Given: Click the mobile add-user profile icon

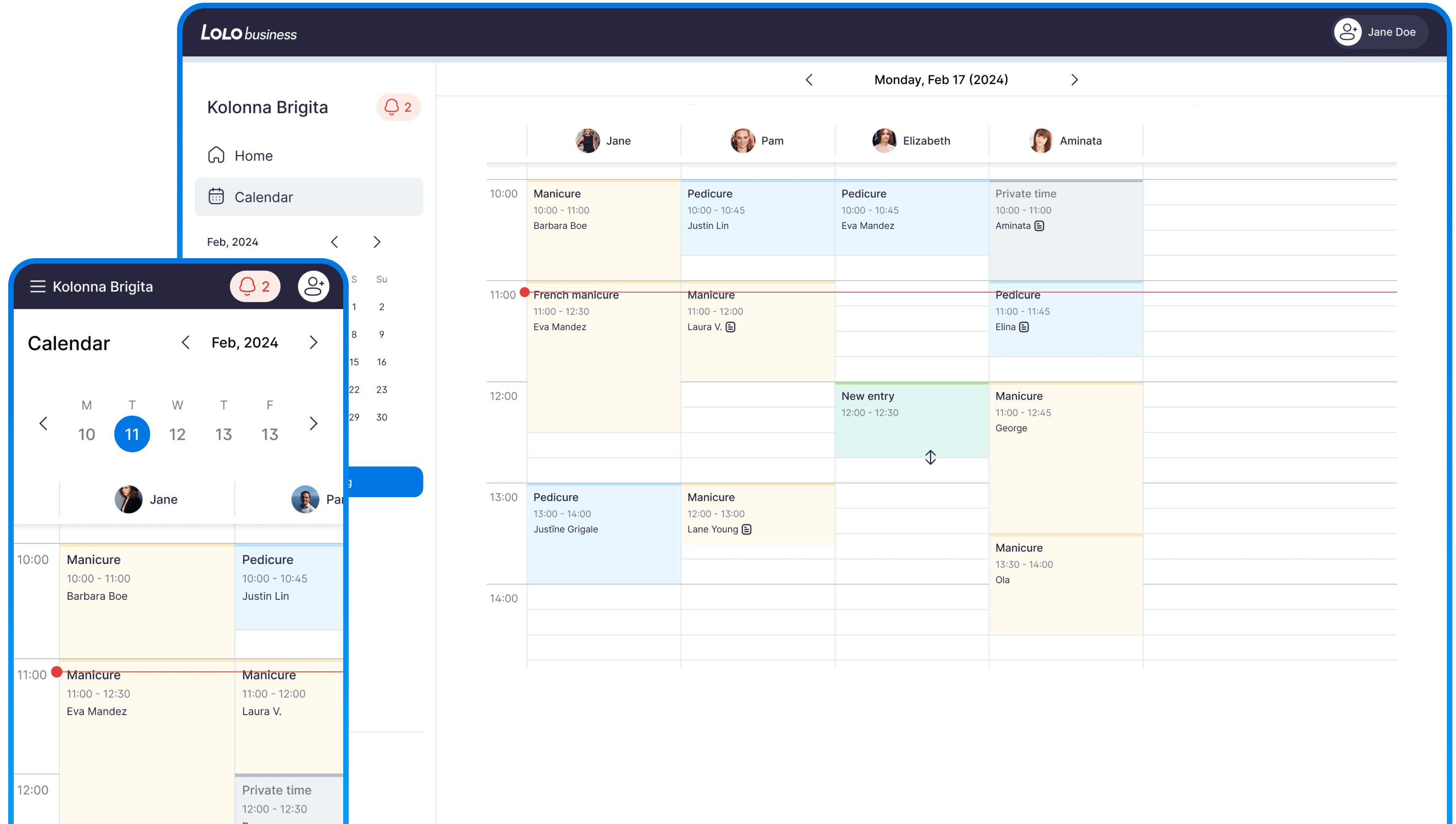Looking at the screenshot, I should [x=314, y=287].
